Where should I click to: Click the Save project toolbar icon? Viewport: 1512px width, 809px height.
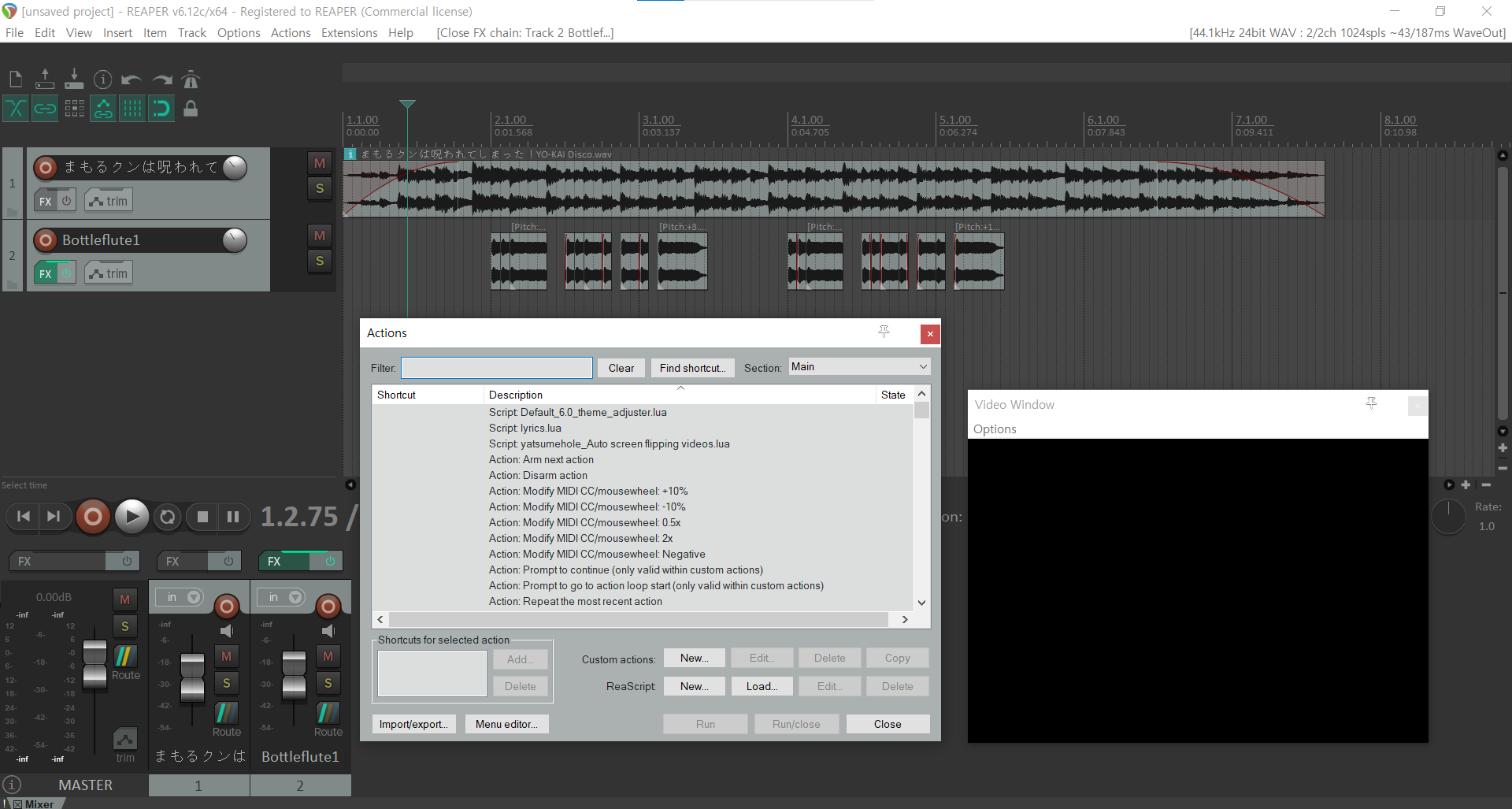pyautogui.click(x=74, y=79)
